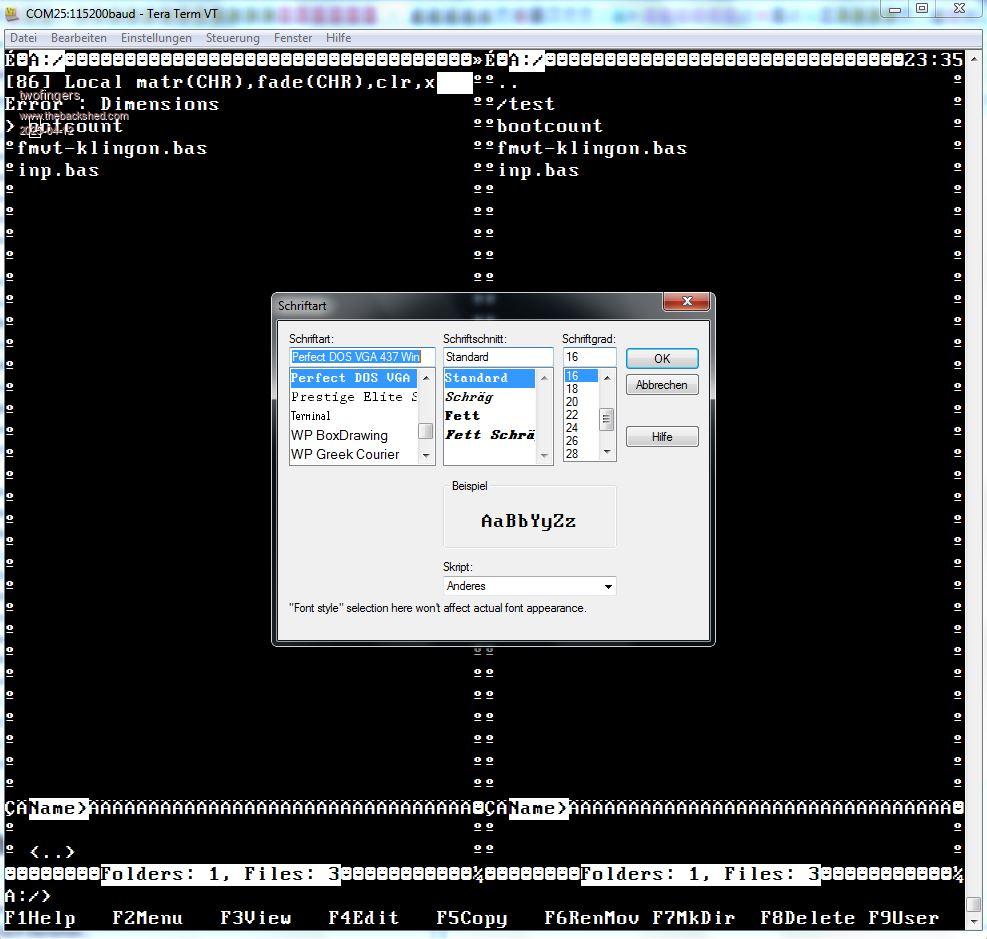The image size is (987, 939).
Task: Close the Schriftart dialog with X
Action: 687,302
